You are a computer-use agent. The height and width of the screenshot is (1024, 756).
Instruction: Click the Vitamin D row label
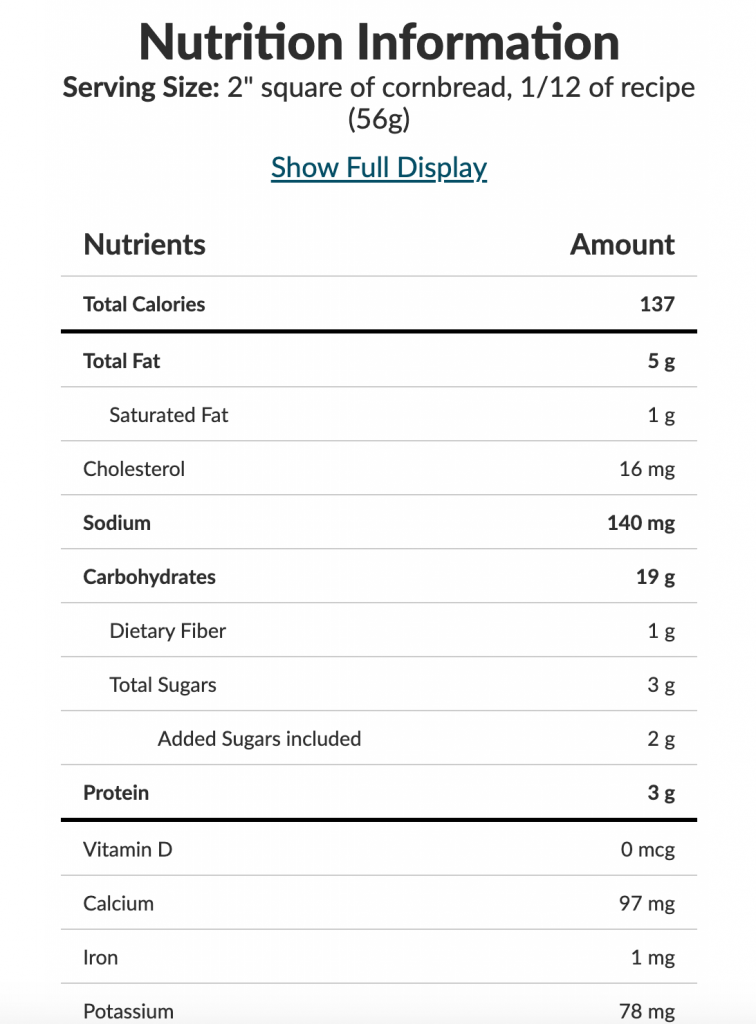pyautogui.click(x=127, y=850)
